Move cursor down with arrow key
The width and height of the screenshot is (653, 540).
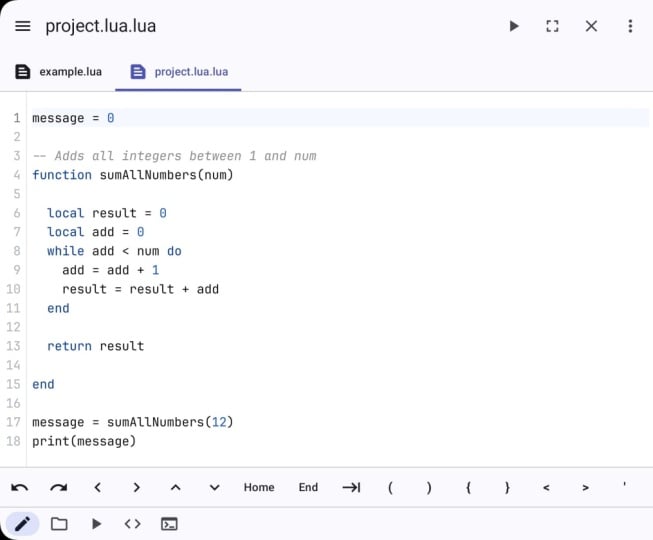coord(214,487)
